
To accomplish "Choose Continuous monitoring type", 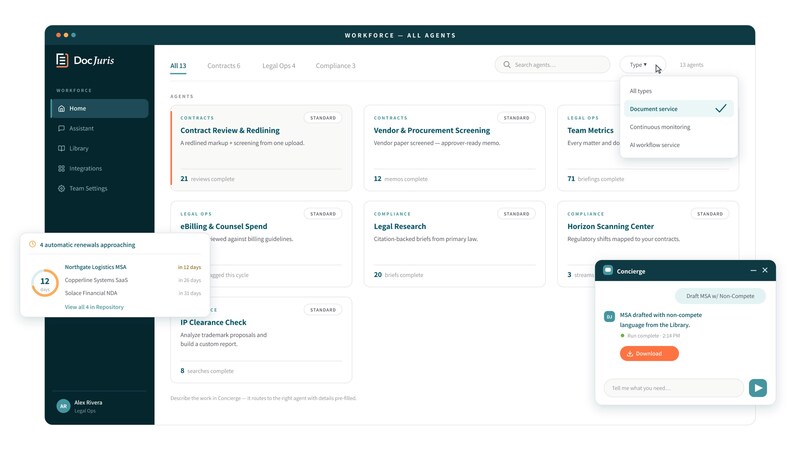I will pos(679,127).
